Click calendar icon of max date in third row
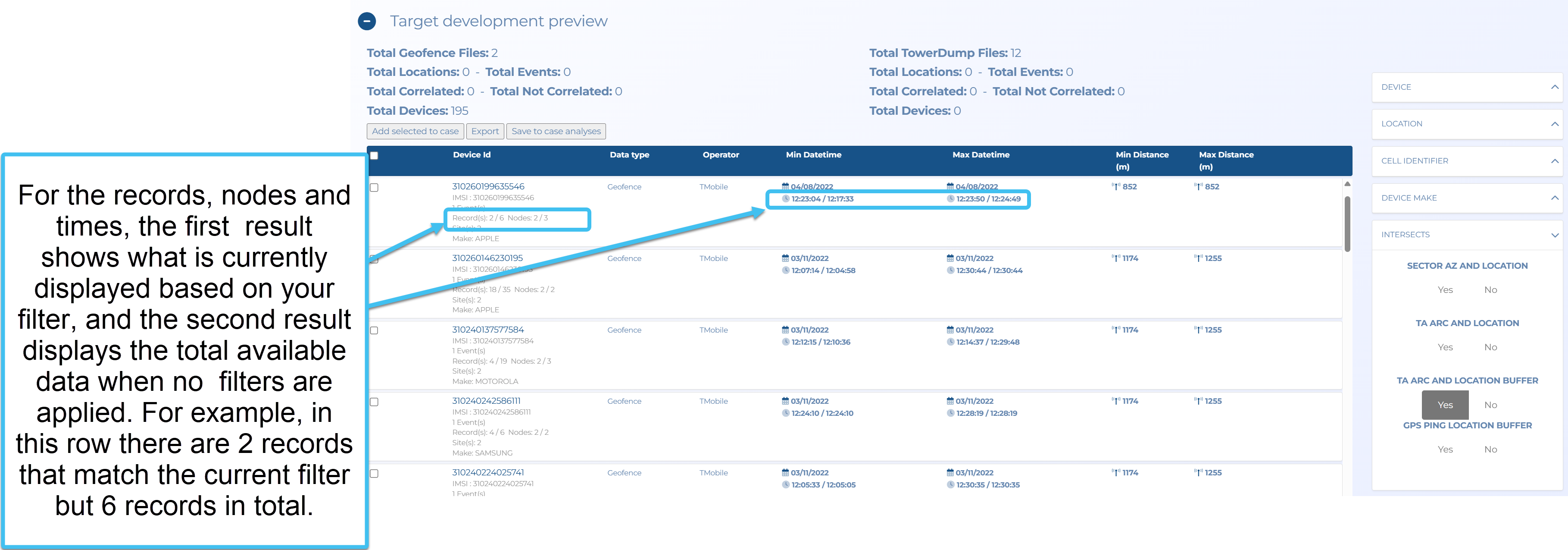Screen dimensions: 1568x550 pos(950,330)
